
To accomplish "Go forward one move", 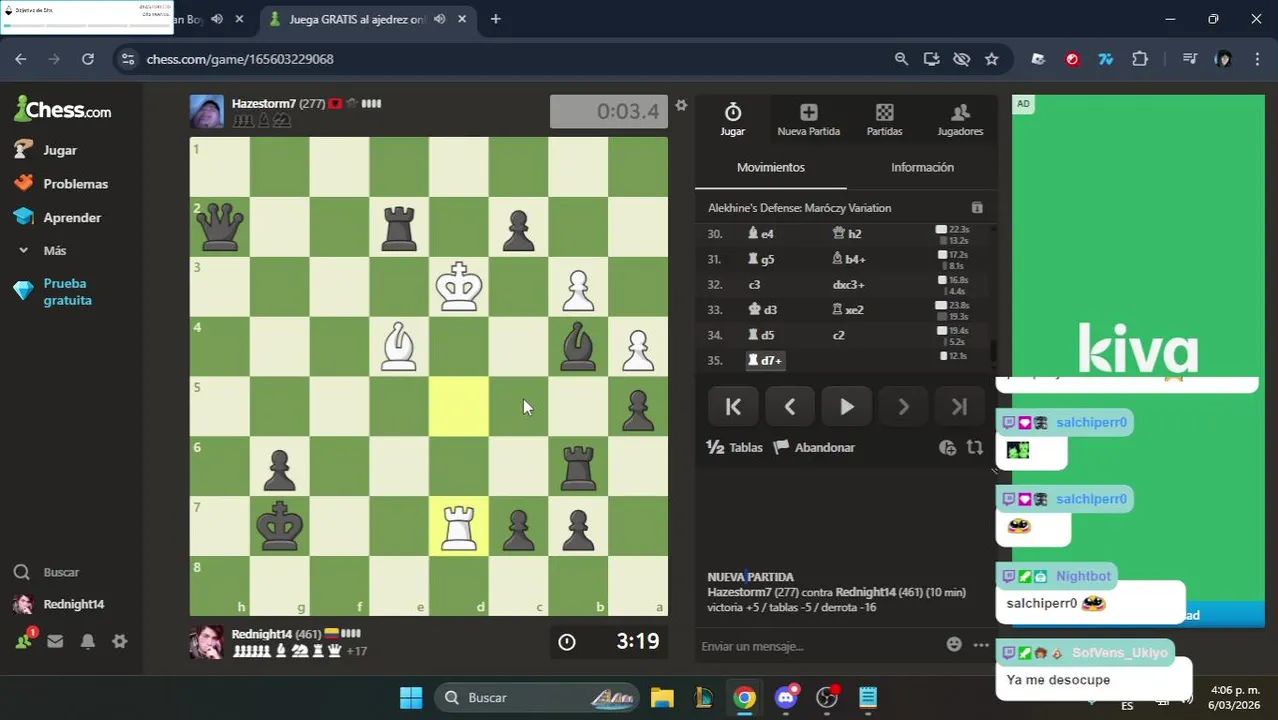I will (x=903, y=407).
